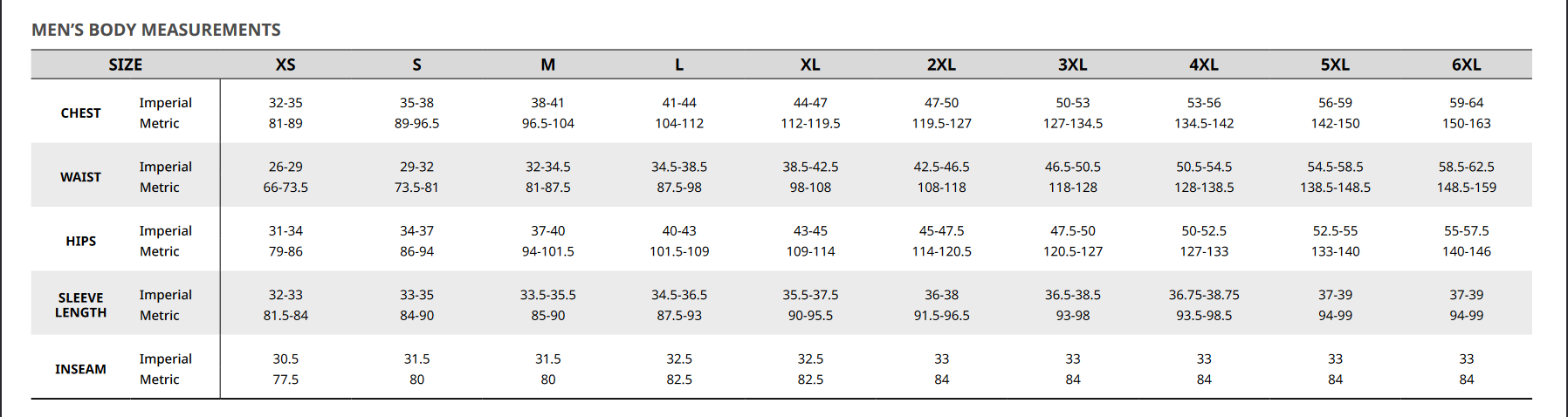Click the HIPS row label
The image size is (1568, 417).
point(80,242)
